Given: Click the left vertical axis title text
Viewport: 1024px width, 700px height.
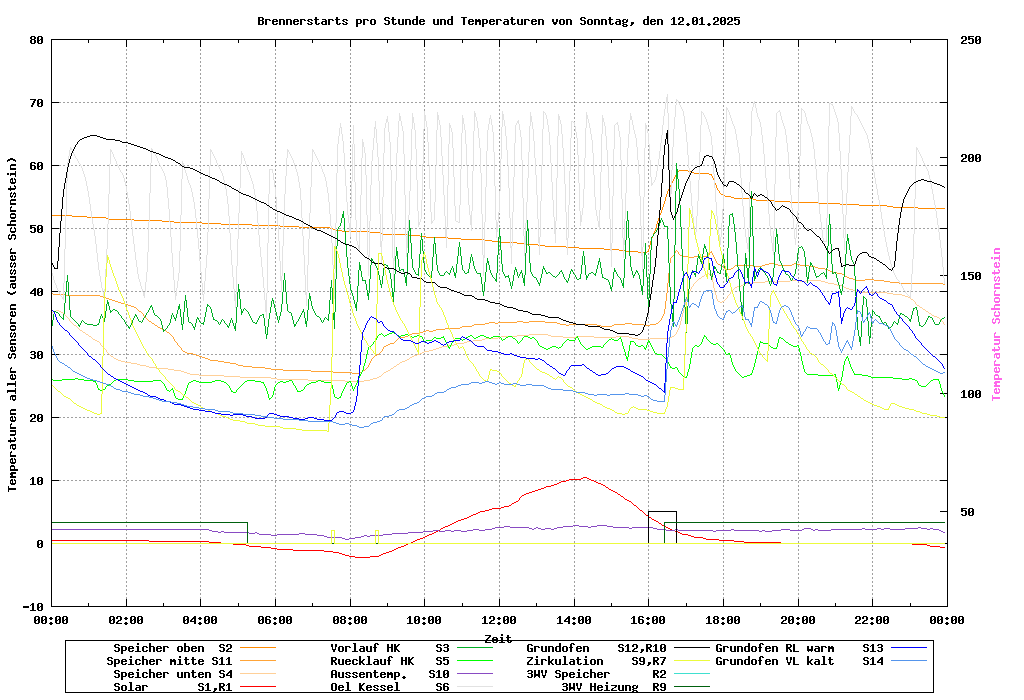Looking at the screenshot, I should click(x=13, y=324).
